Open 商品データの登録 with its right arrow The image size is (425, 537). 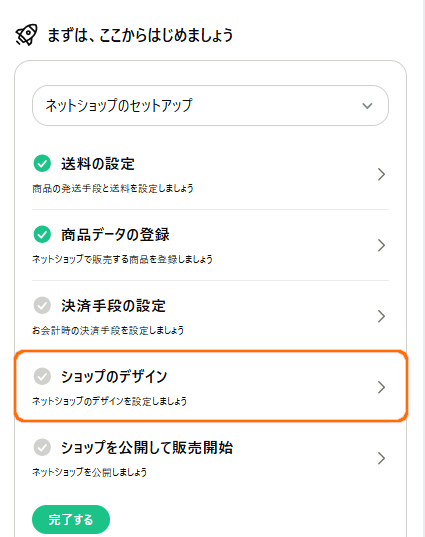pyautogui.click(x=381, y=245)
